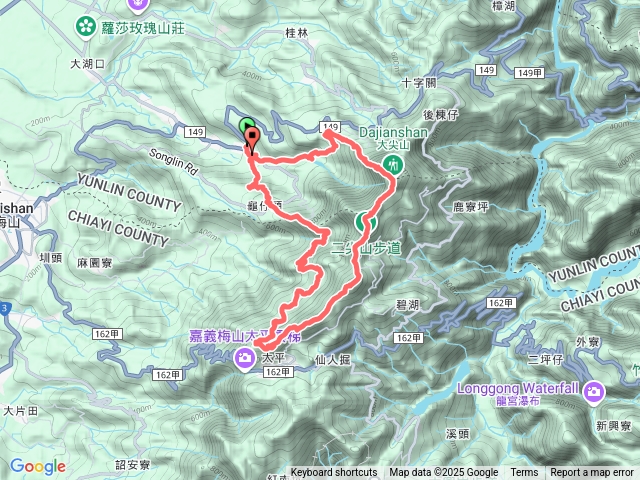This screenshot has height=480, width=640.
Task: Click the 149甲 road shield
Action: [x=529, y=73]
